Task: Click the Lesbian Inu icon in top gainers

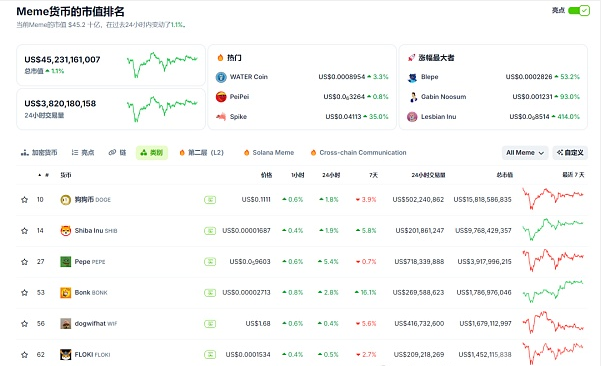Action: click(x=412, y=117)
